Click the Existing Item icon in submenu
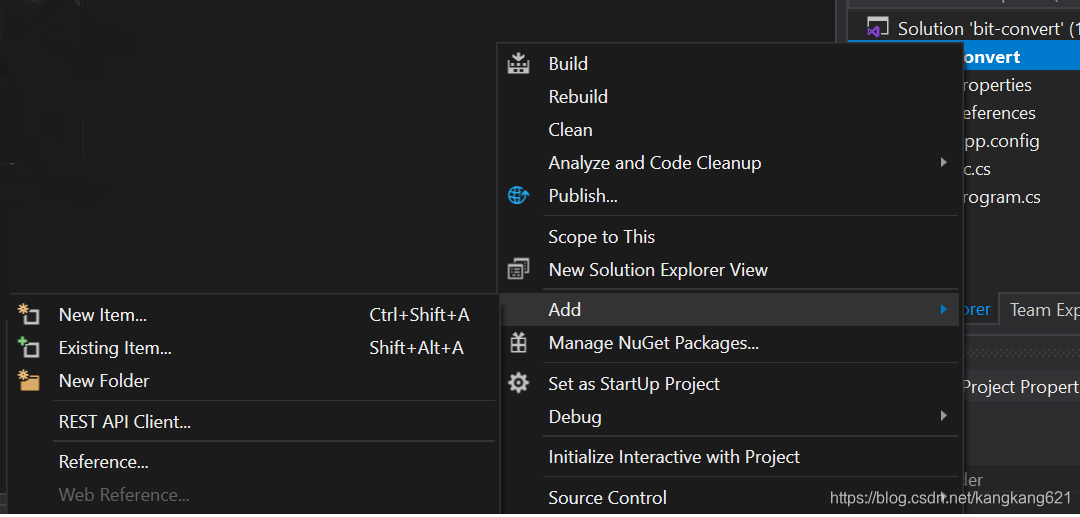The width and height of the screenshot is (1080, 517). (x=28, y=348)
